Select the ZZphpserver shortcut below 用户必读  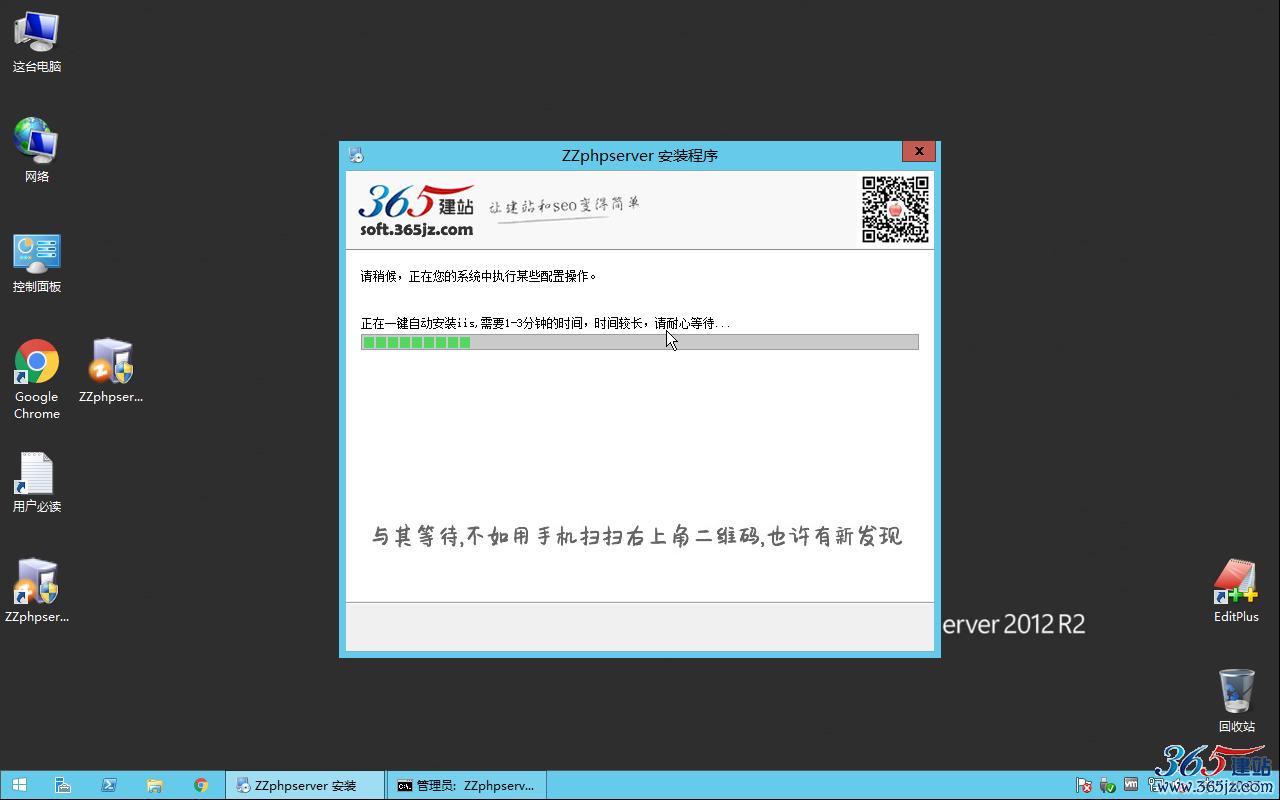pyautogui.click(x=37, y=591)
